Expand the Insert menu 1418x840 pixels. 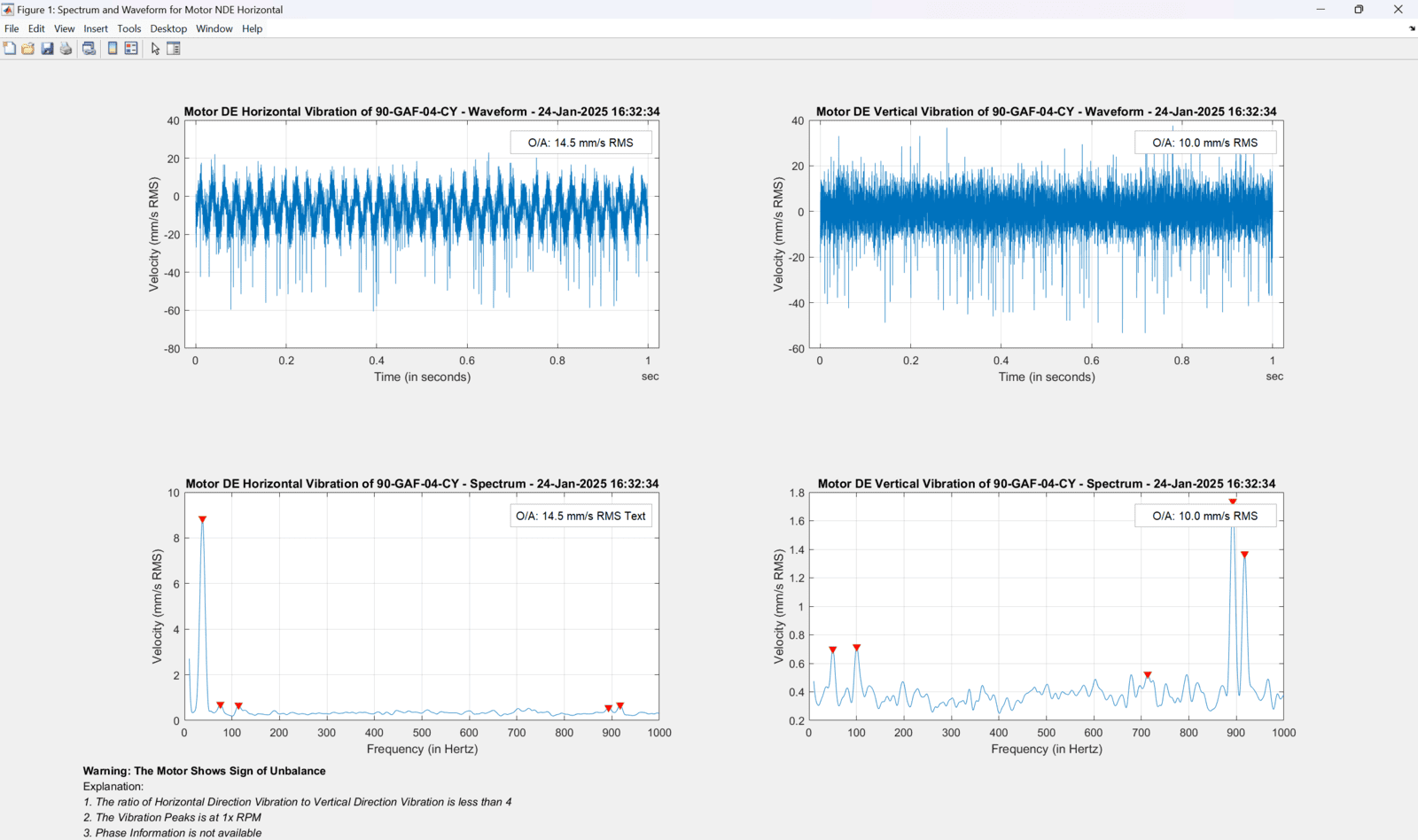click(96, 28)
